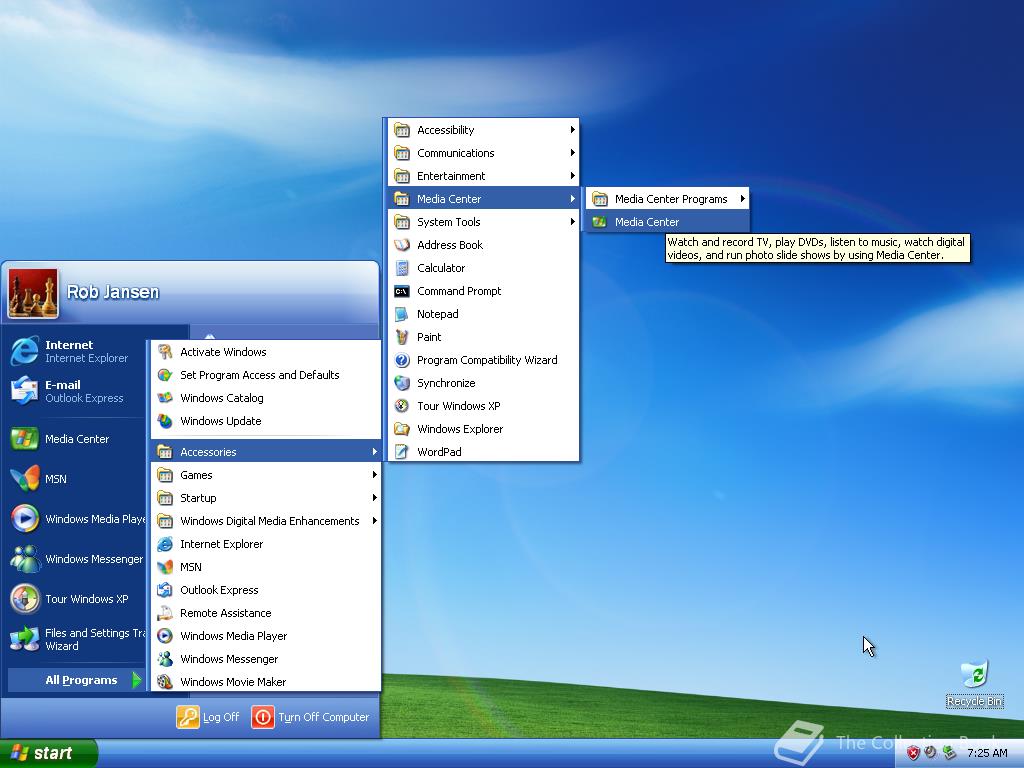Open Windows Messenger in All Programs list
Image resolution: width=1024 pixels, height=768 pixels.
(266, 659)
